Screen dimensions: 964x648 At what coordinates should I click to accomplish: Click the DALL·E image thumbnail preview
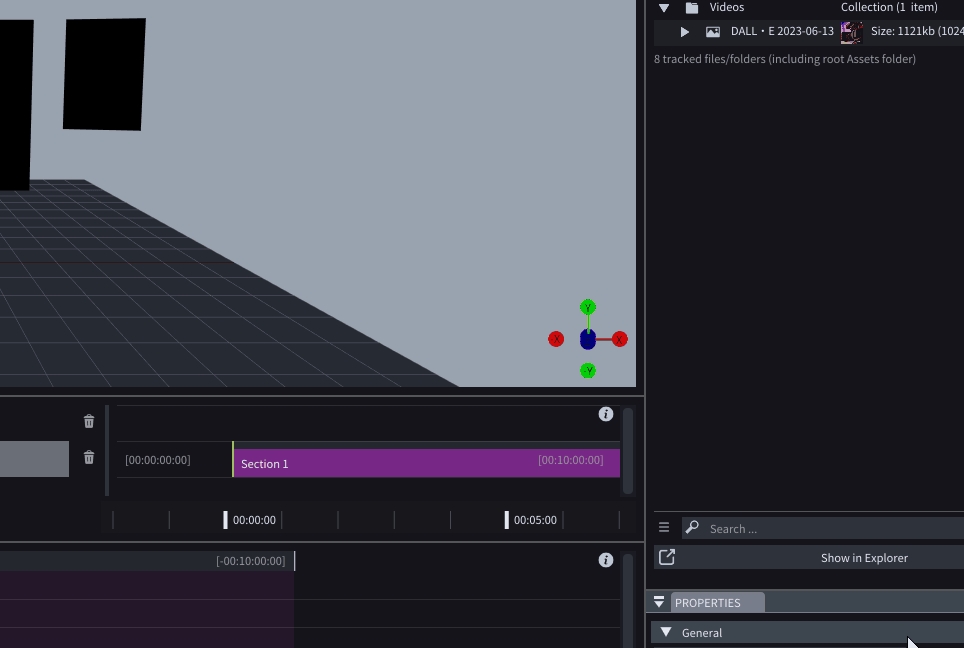852,32
